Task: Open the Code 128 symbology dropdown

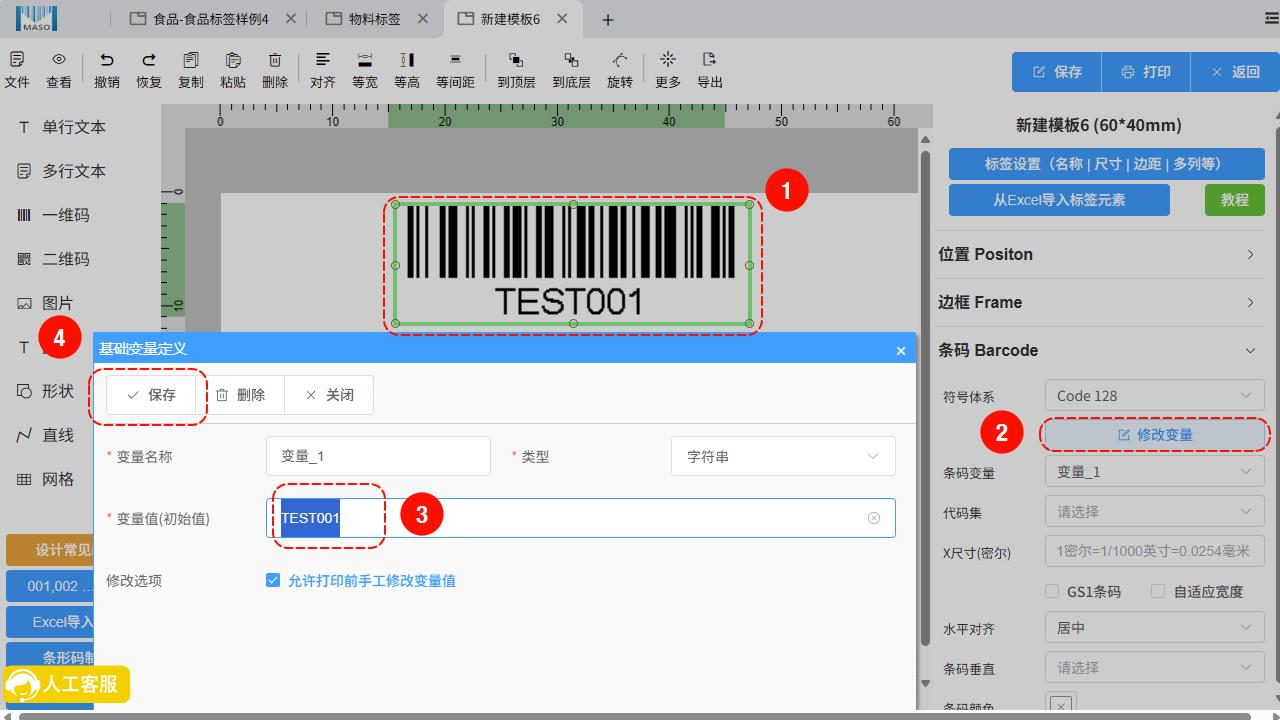Action: [x=1154, y=396]
